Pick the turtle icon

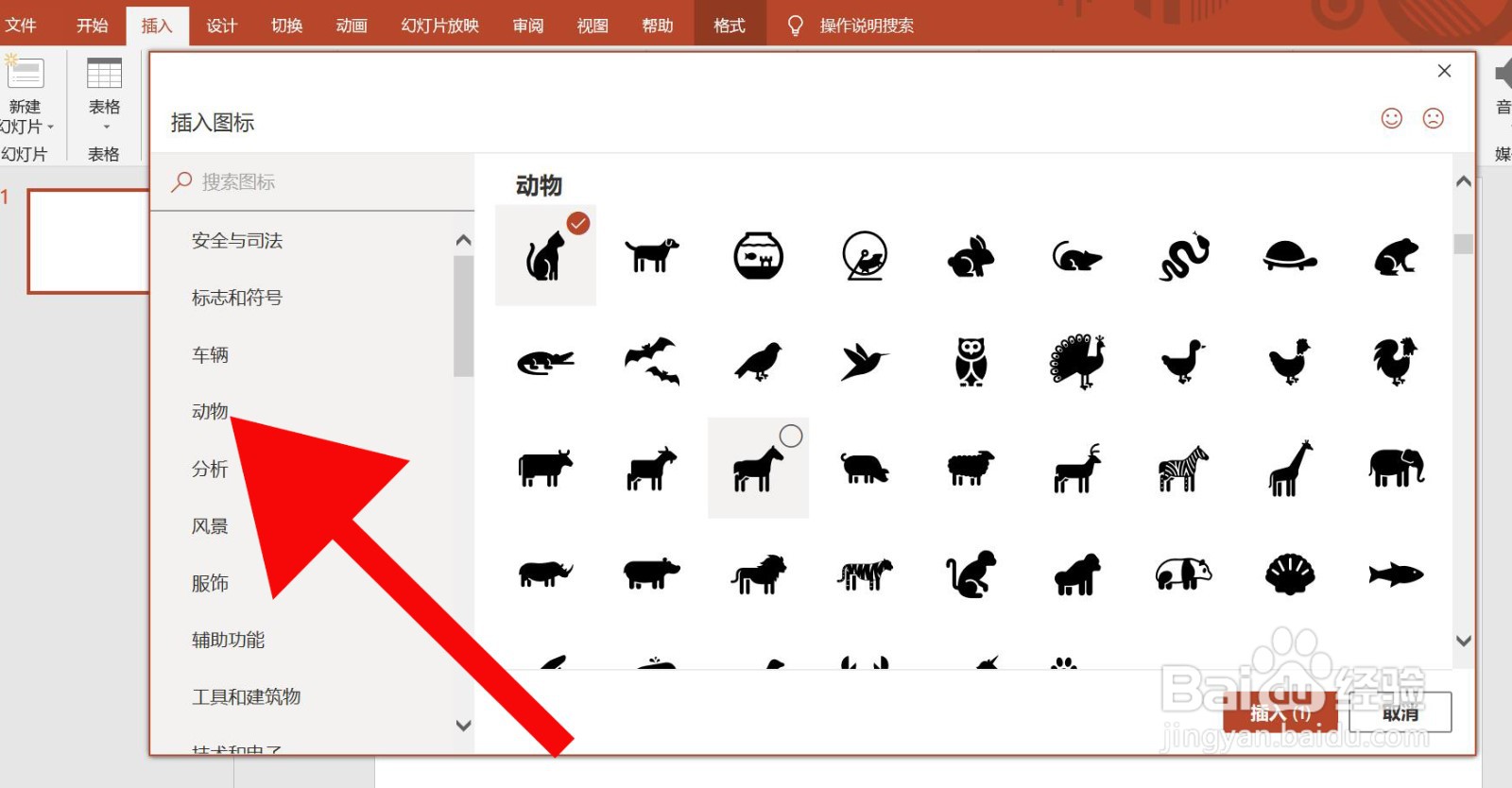point(1290,255)
